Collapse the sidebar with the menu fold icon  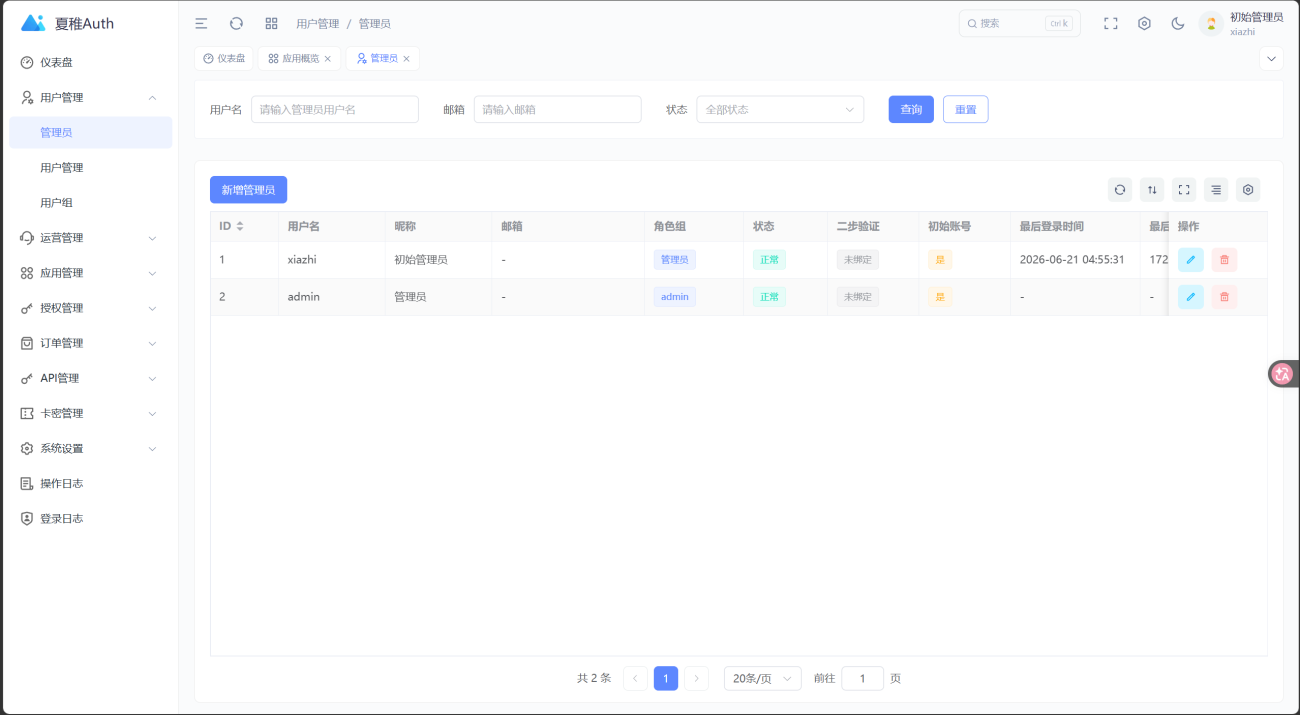tap(201, 23)
